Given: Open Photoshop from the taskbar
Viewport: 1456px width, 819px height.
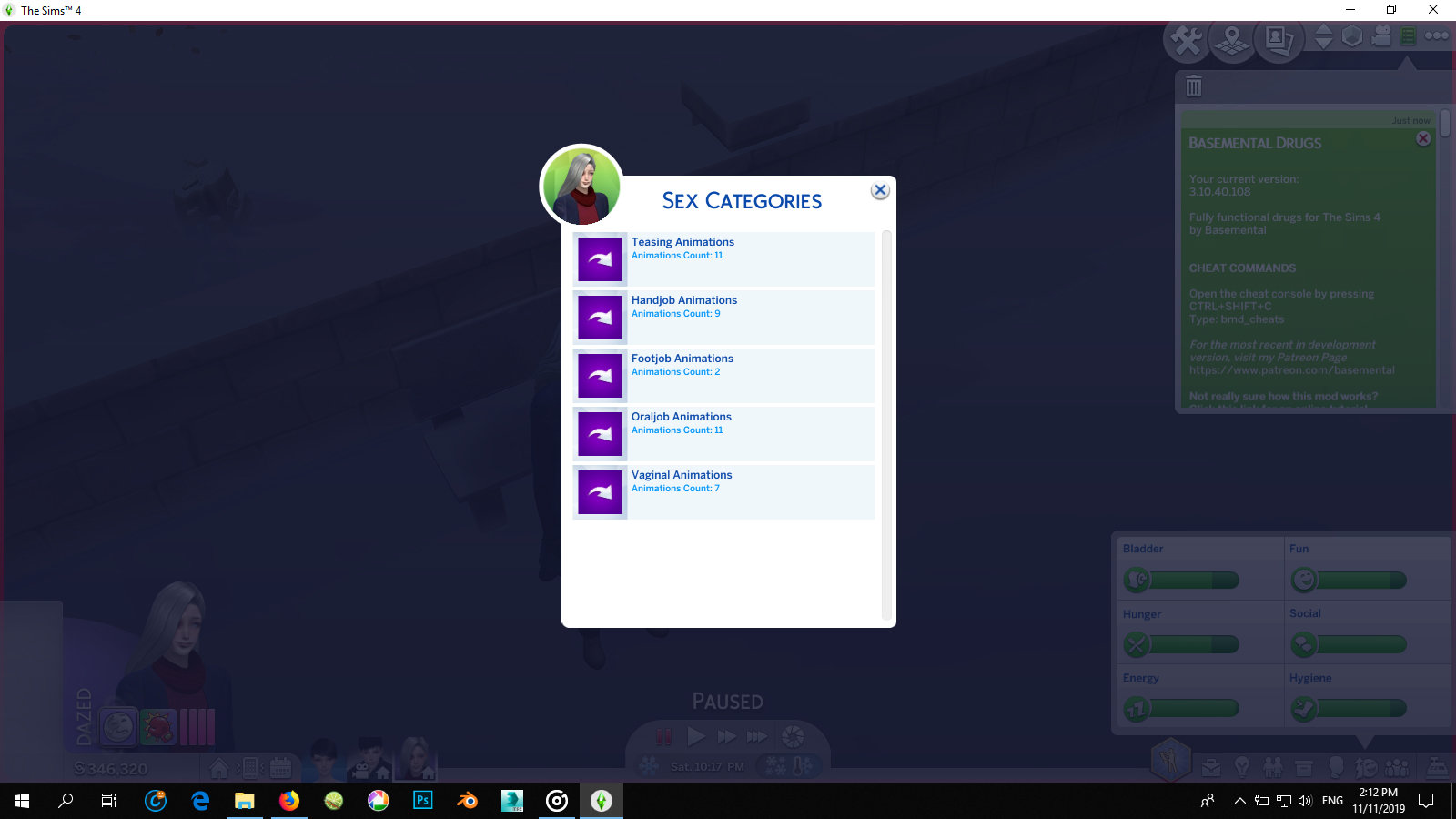Looking at the screenshot, I should pyautogui.click(x=423, y=801).
